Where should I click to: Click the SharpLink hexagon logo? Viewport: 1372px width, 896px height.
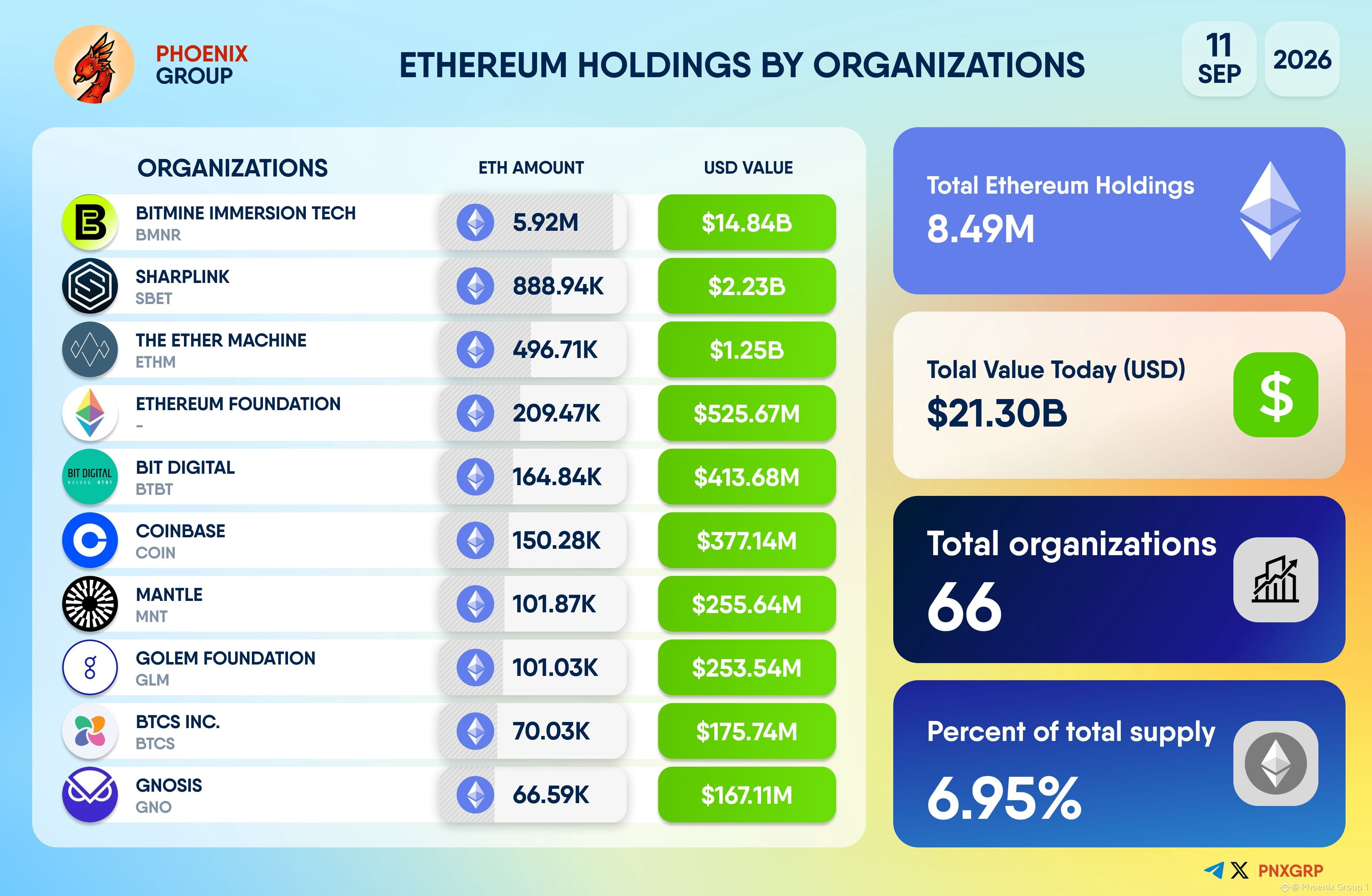point(90,286)
